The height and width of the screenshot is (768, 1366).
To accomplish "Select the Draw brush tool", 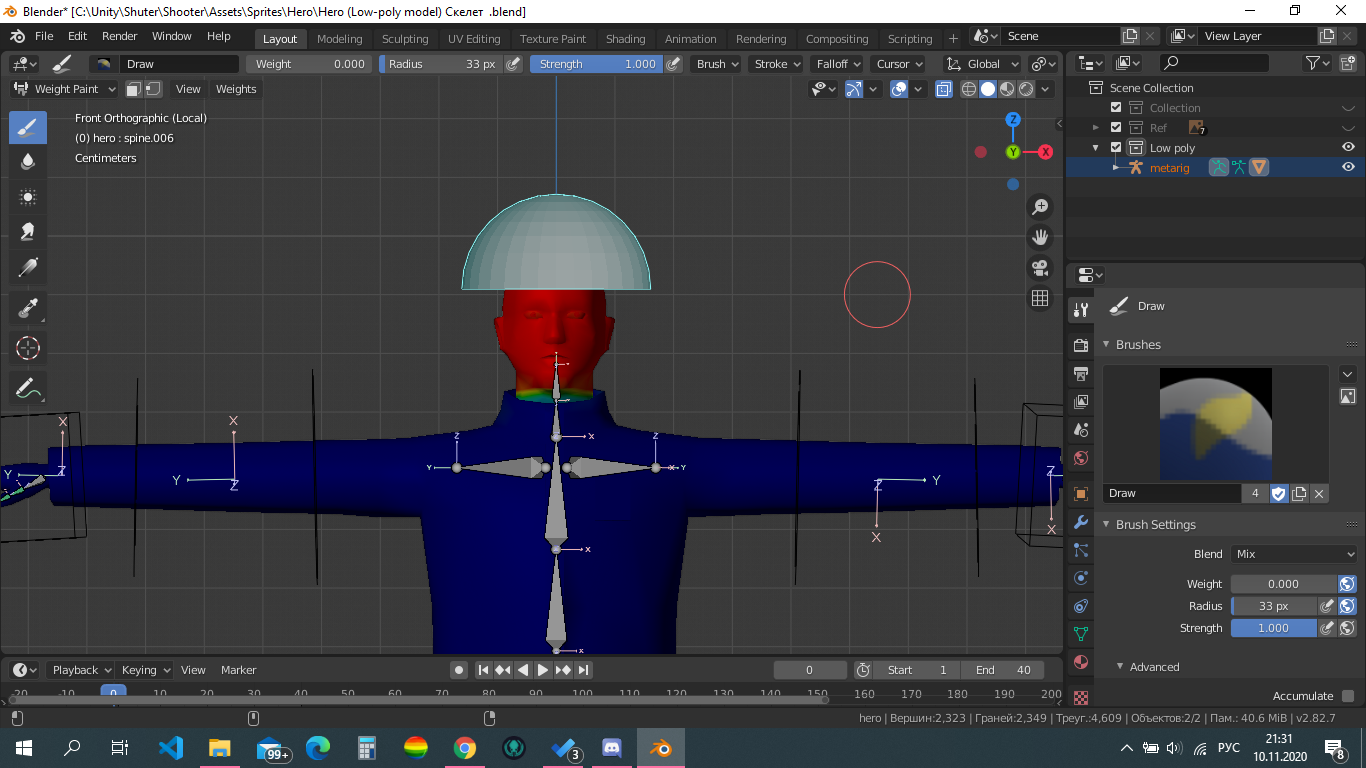I will pos(28,128).
